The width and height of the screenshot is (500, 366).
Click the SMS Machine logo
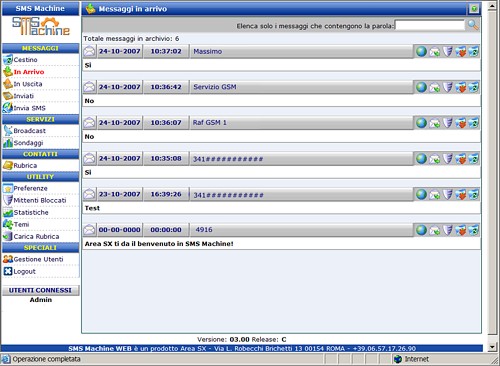[41, 26]
